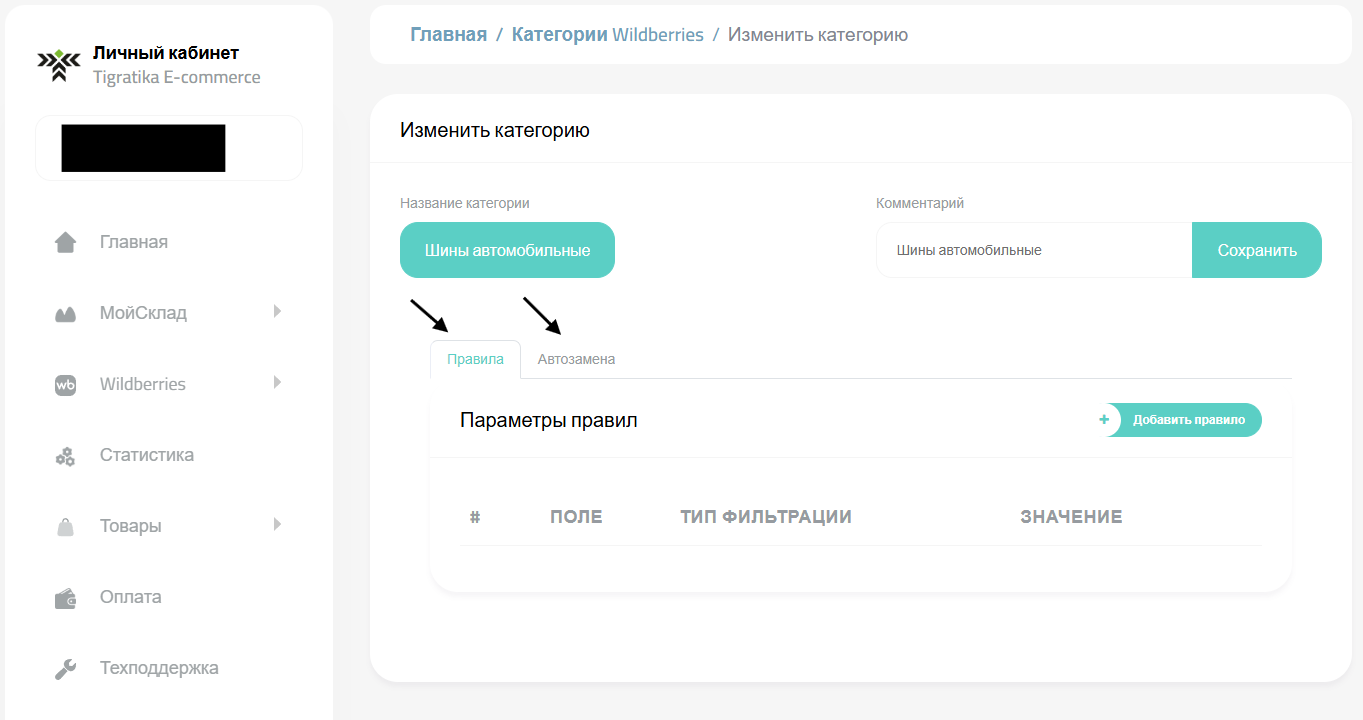Open Wildberries in the sidebar menu

tap(143, 384)
